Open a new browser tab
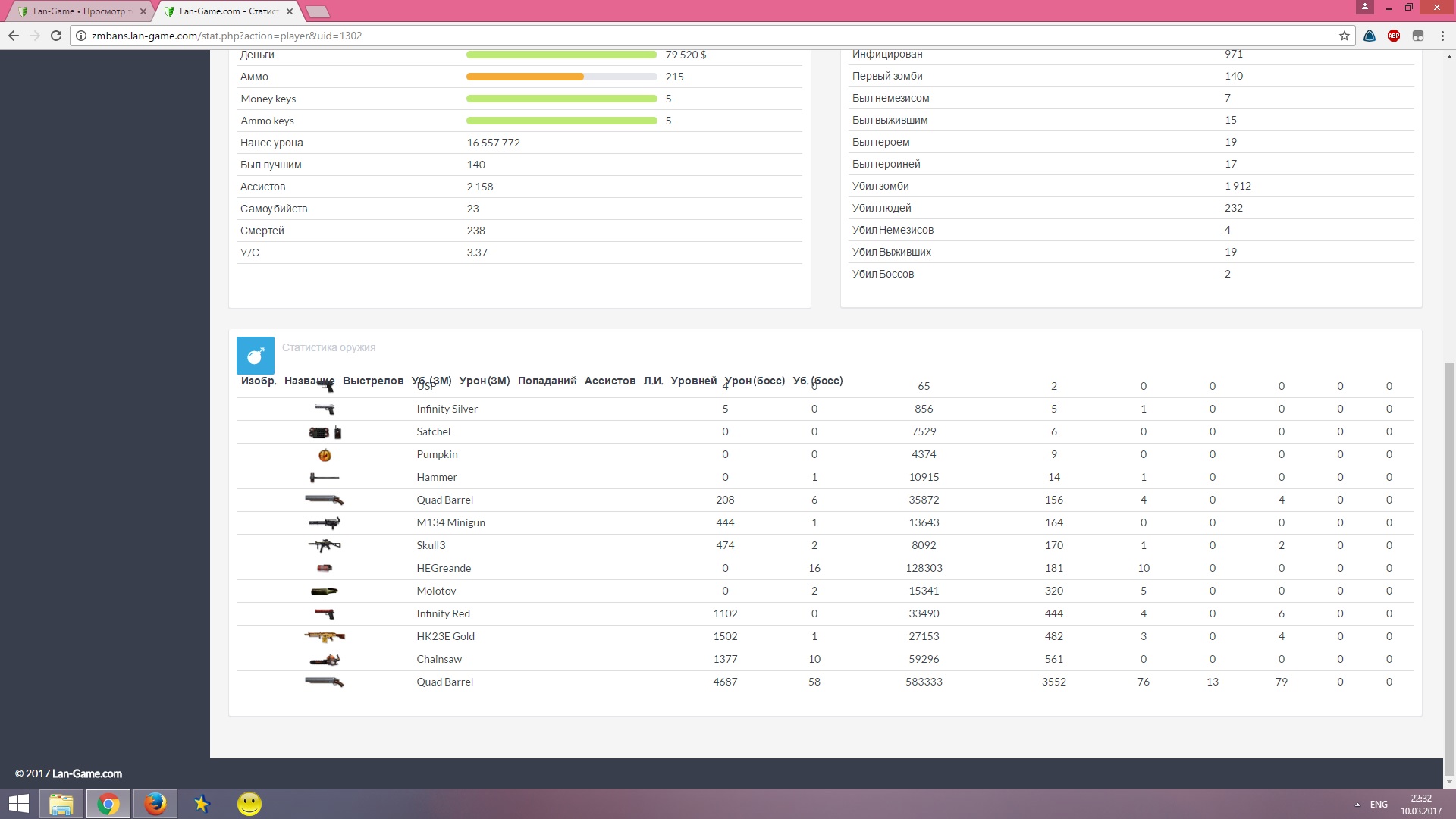This screenshot has width=1456, height=819. (x=318, y=11)
